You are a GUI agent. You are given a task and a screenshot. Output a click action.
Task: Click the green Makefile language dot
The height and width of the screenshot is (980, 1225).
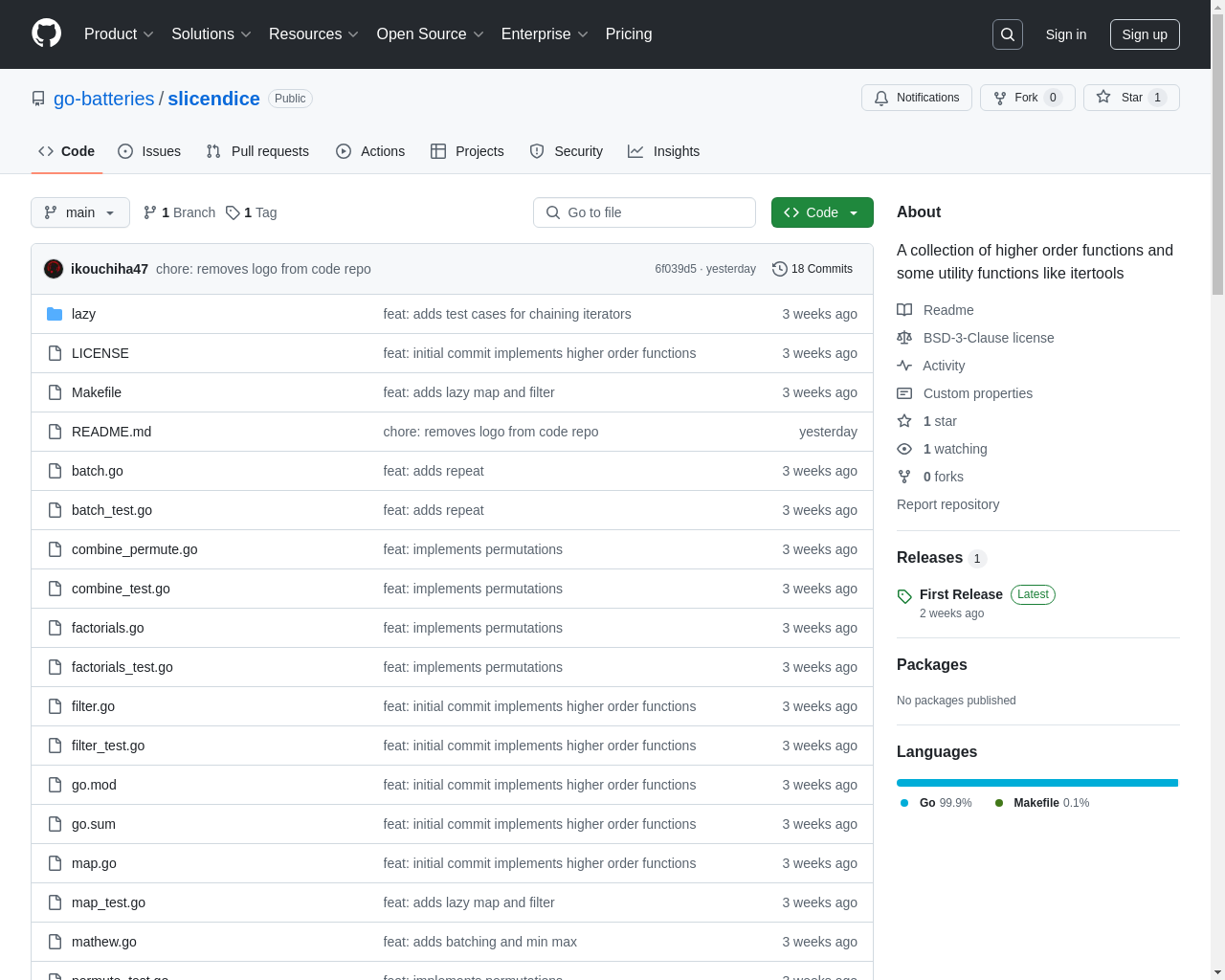(999, 803)
